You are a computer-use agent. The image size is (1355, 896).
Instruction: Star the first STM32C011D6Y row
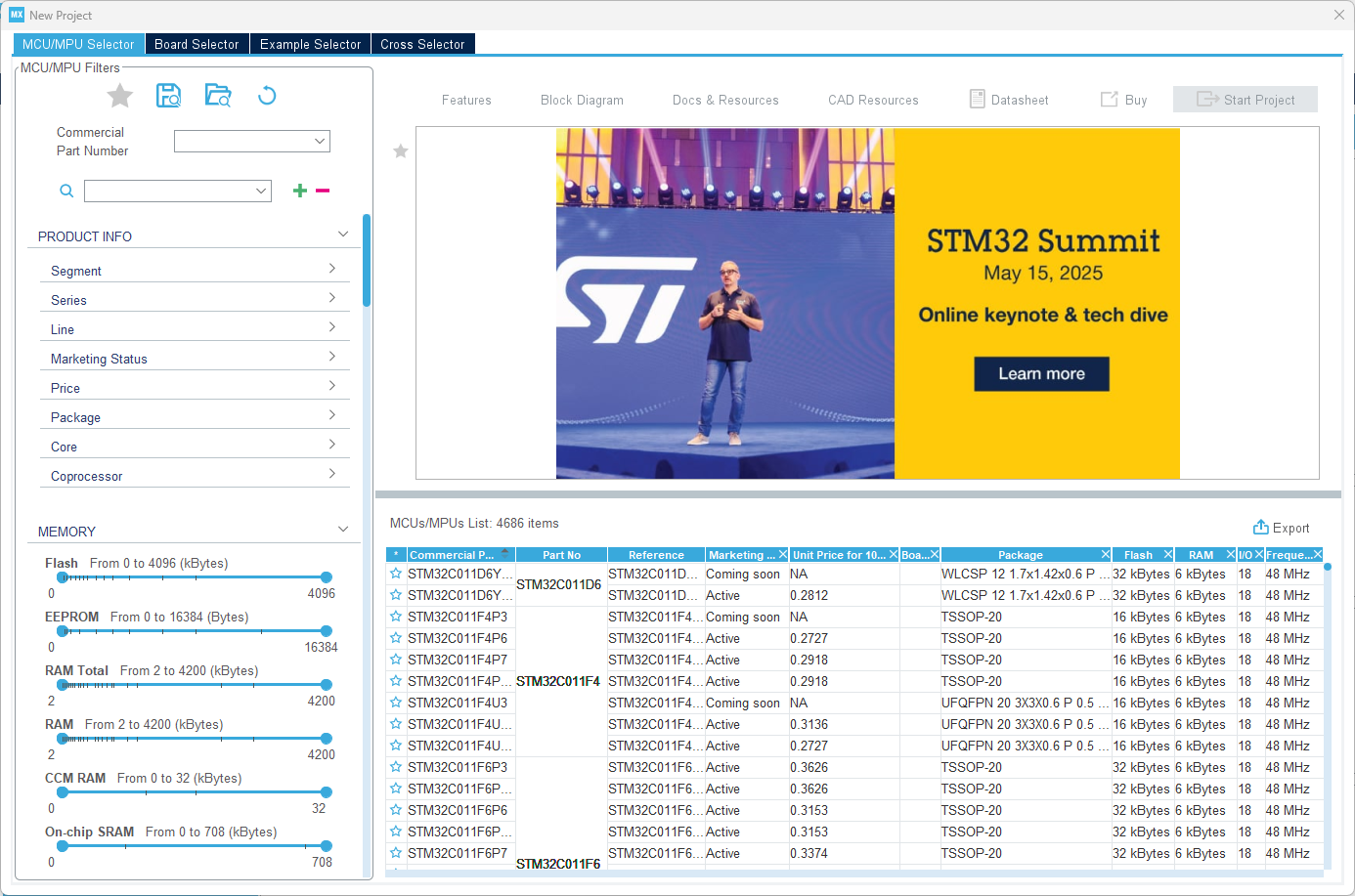396,574
